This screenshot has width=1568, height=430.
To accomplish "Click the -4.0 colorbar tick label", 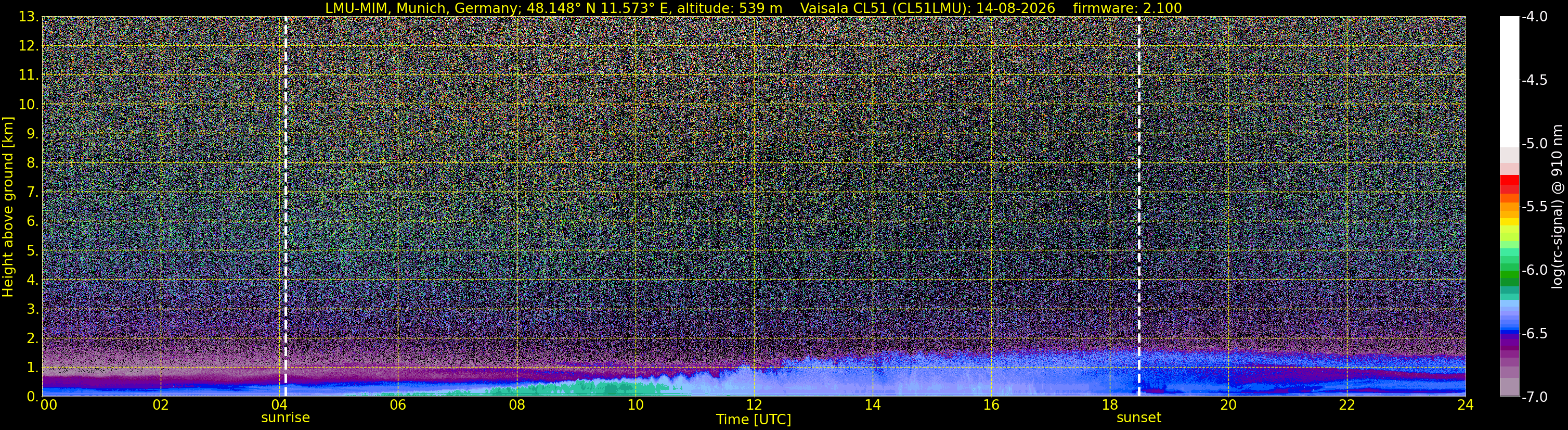I will (1535, 17).
